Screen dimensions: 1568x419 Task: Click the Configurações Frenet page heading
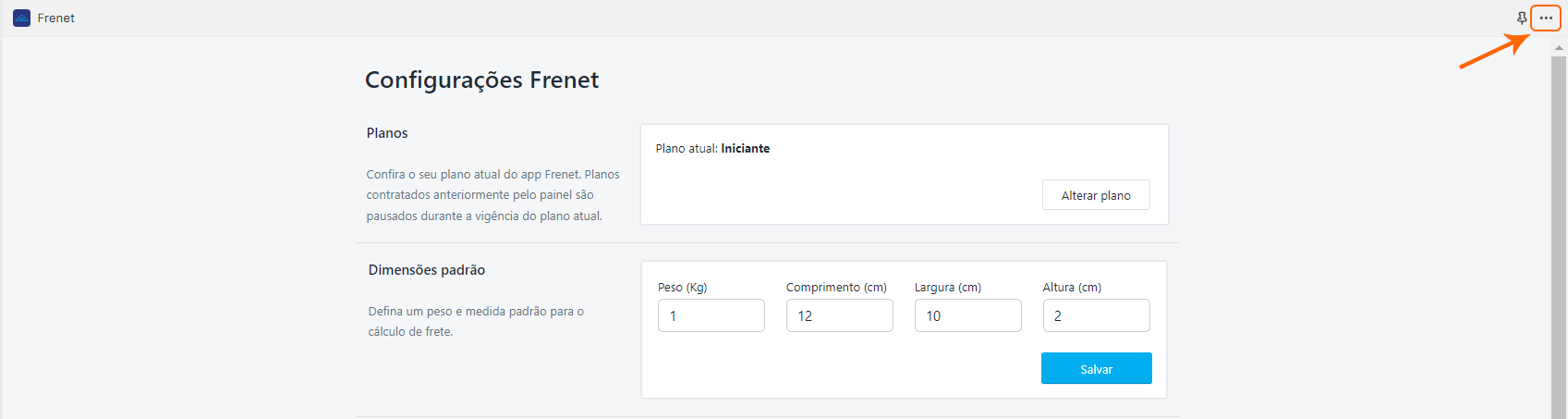(x=481, y=80)
